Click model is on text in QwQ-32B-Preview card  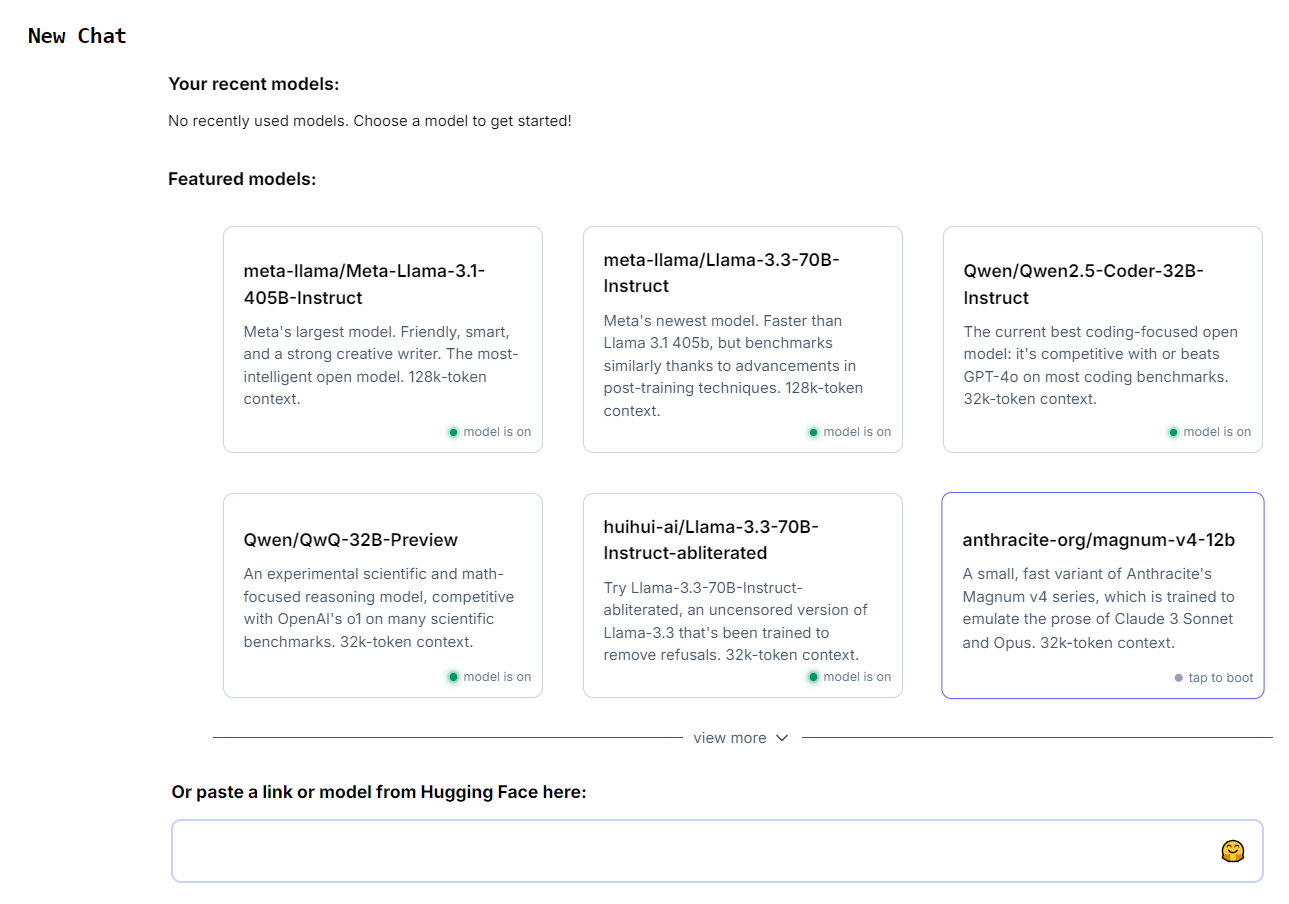[x=497, y=677]
